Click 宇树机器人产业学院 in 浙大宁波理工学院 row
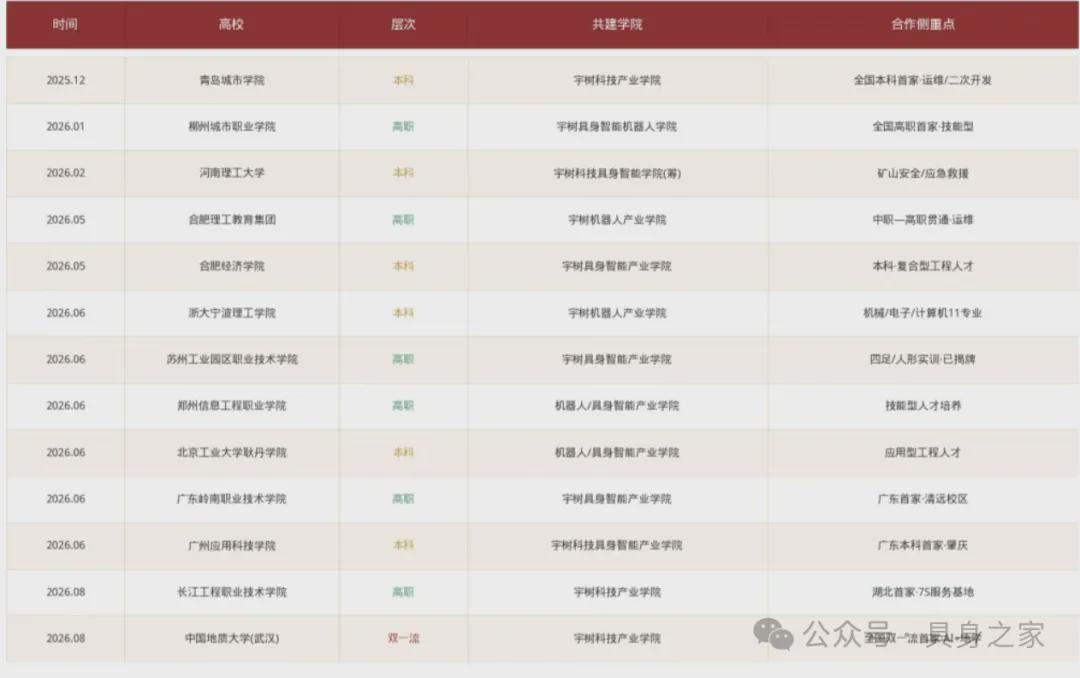Viewport: 1080px width, 678px height. [617, 313]
